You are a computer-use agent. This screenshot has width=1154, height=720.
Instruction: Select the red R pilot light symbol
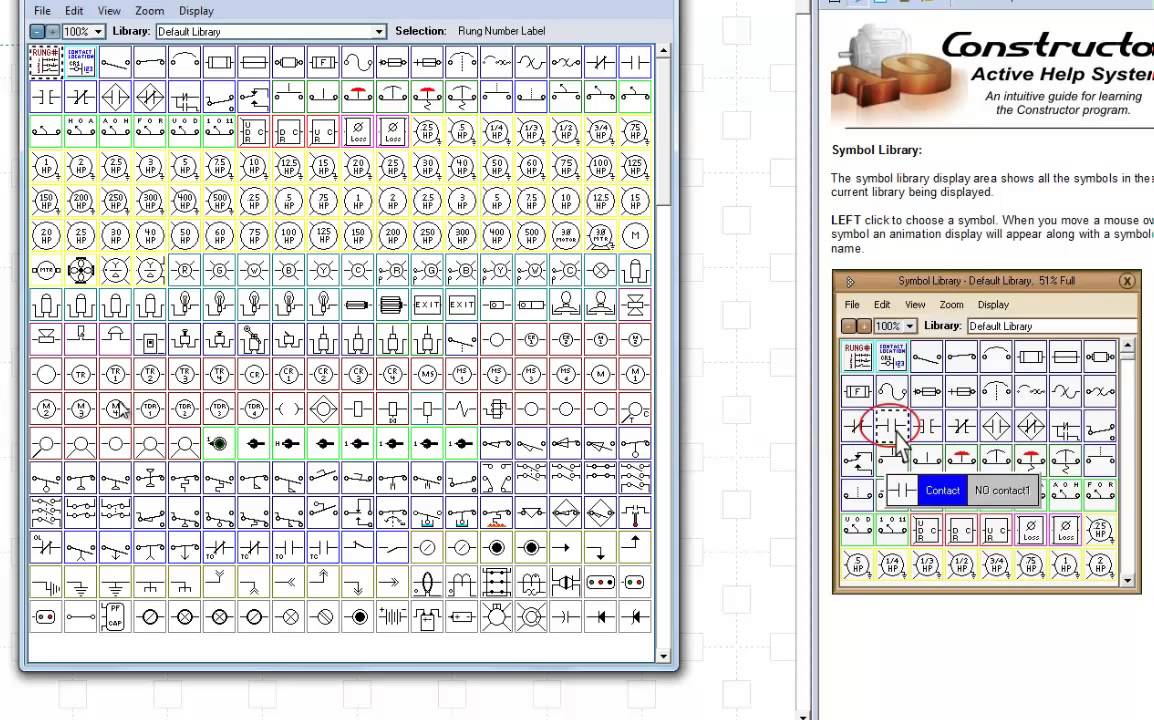pyautogui.click(x=185, y=269)
